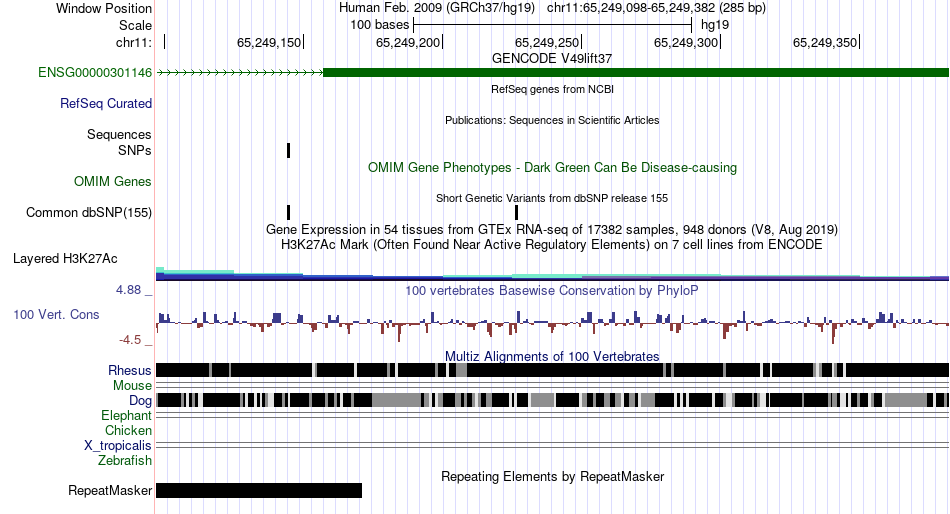Click Short Genetic Variants from dbSNP title

(552, 198)
